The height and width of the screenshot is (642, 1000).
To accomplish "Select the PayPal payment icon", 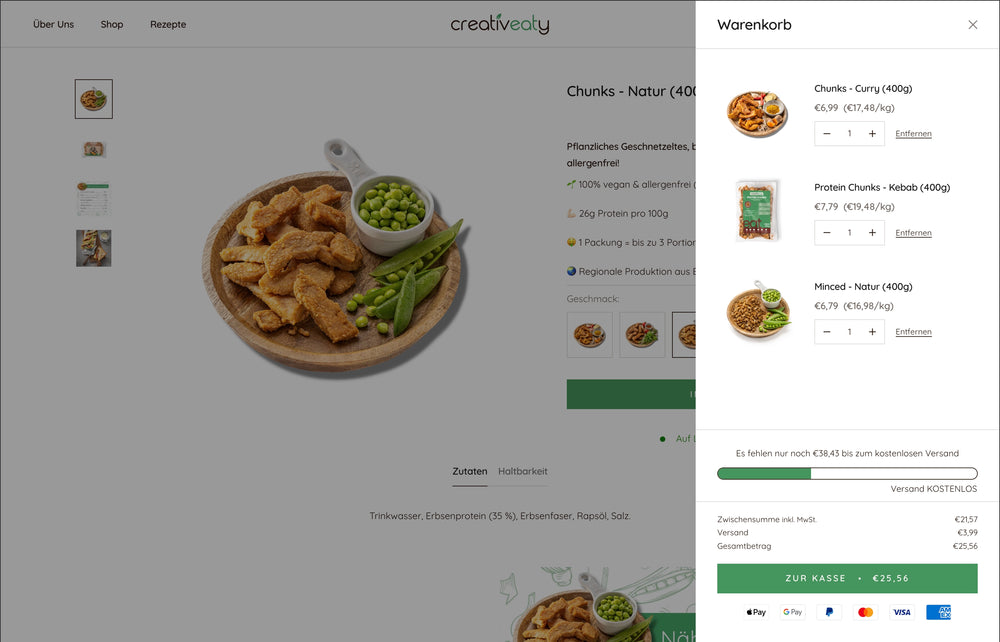I will coord(828,612).
